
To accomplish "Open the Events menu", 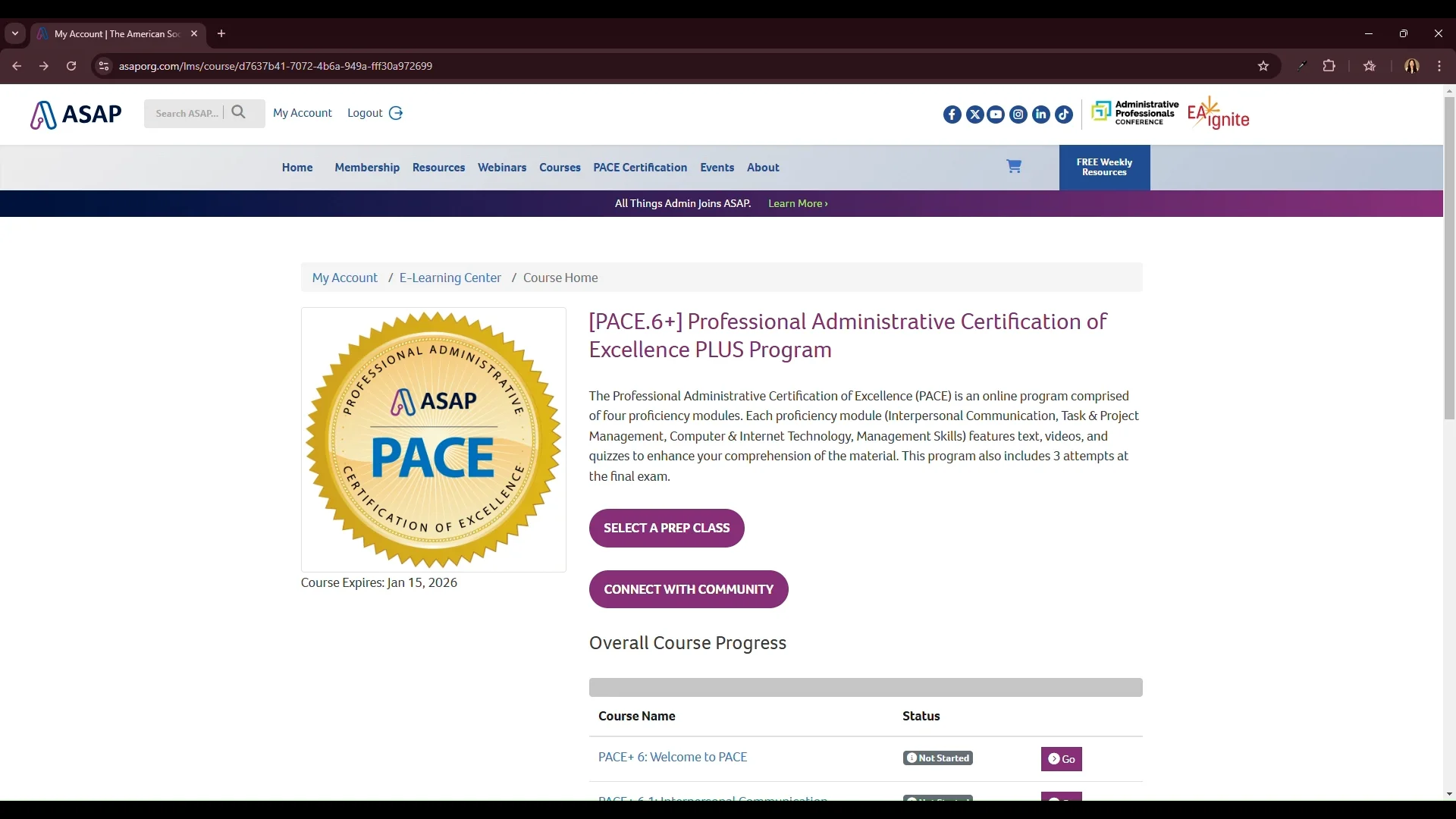I will tap(717, 168).
